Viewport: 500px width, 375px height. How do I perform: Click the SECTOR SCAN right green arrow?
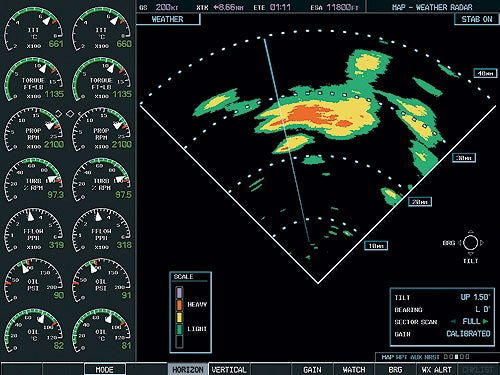point(485,321)
